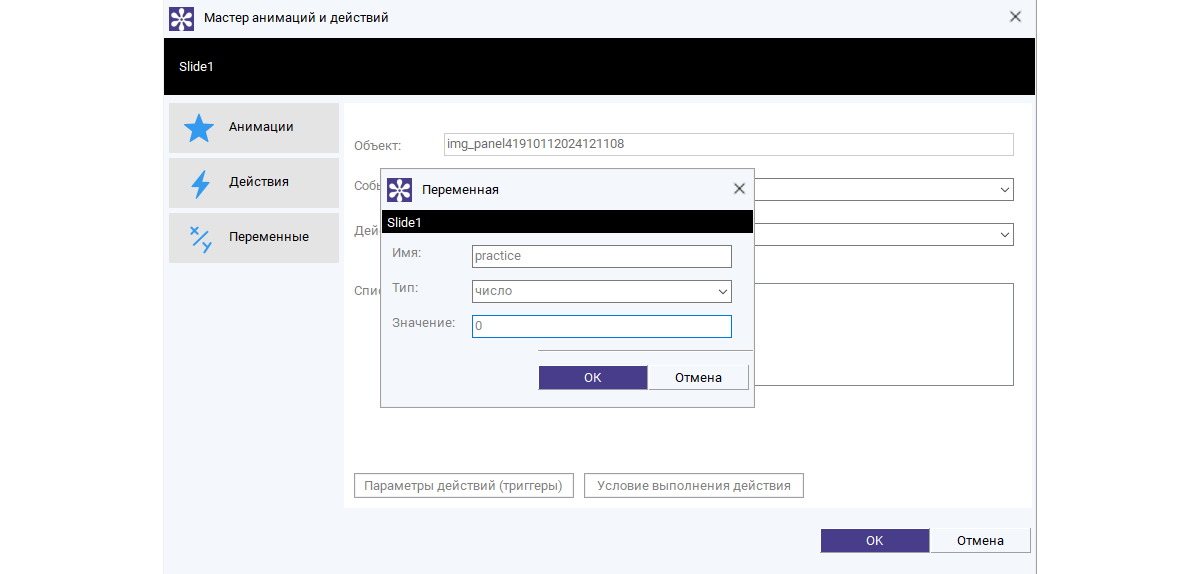
Task: Switch to the Анимации tab
Action: [254, 128]
